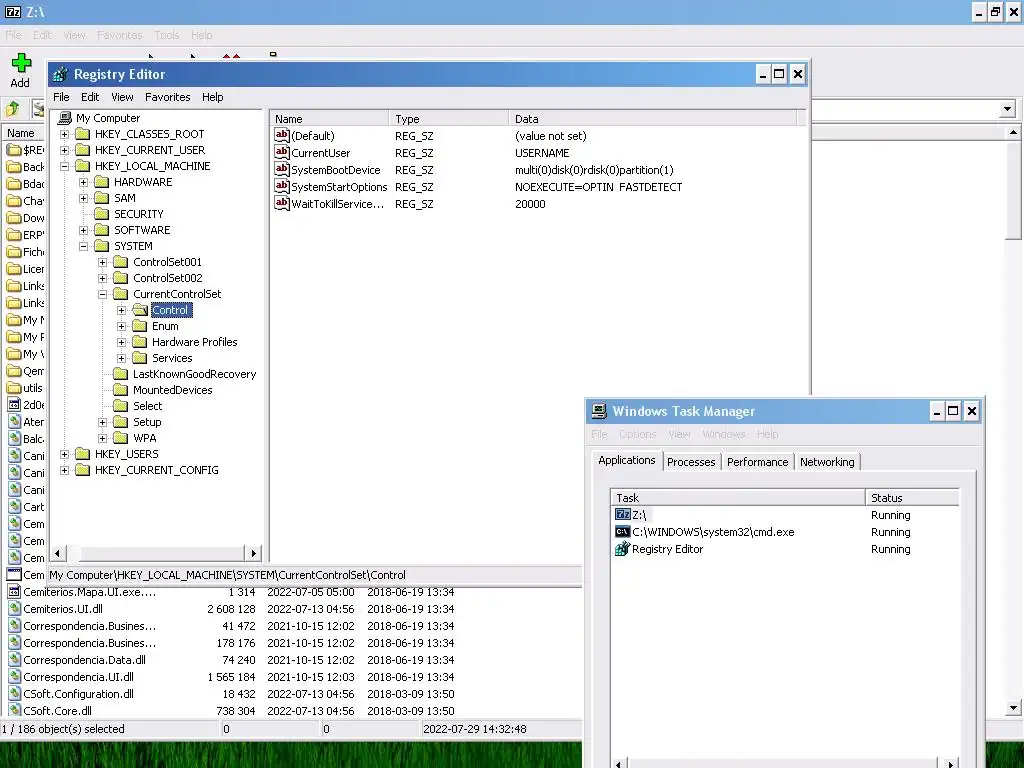1024x768 pixels.
Task: Click the Cemiterios.Mapa.UI.exe file icon
Action: pyautogui.click(x=14, y=592)
